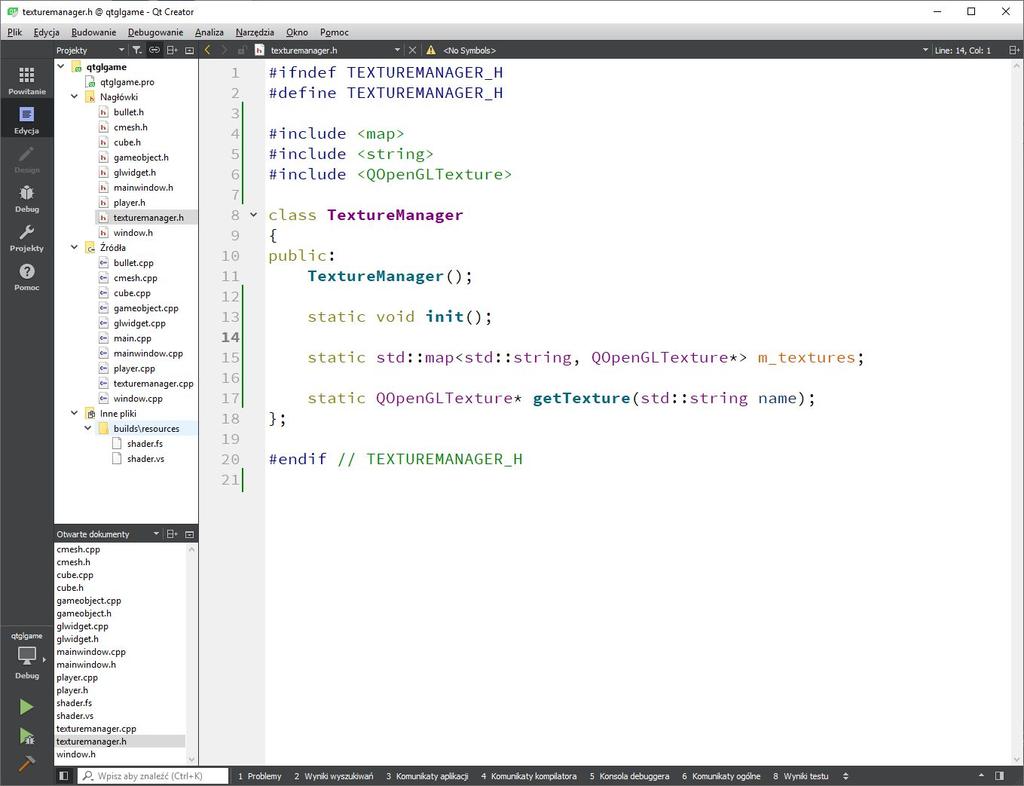Screen dimensions: 1024x786
Task: Open Pomoc help mode icon
Action: pyautogui.click(x=27, y=276)
